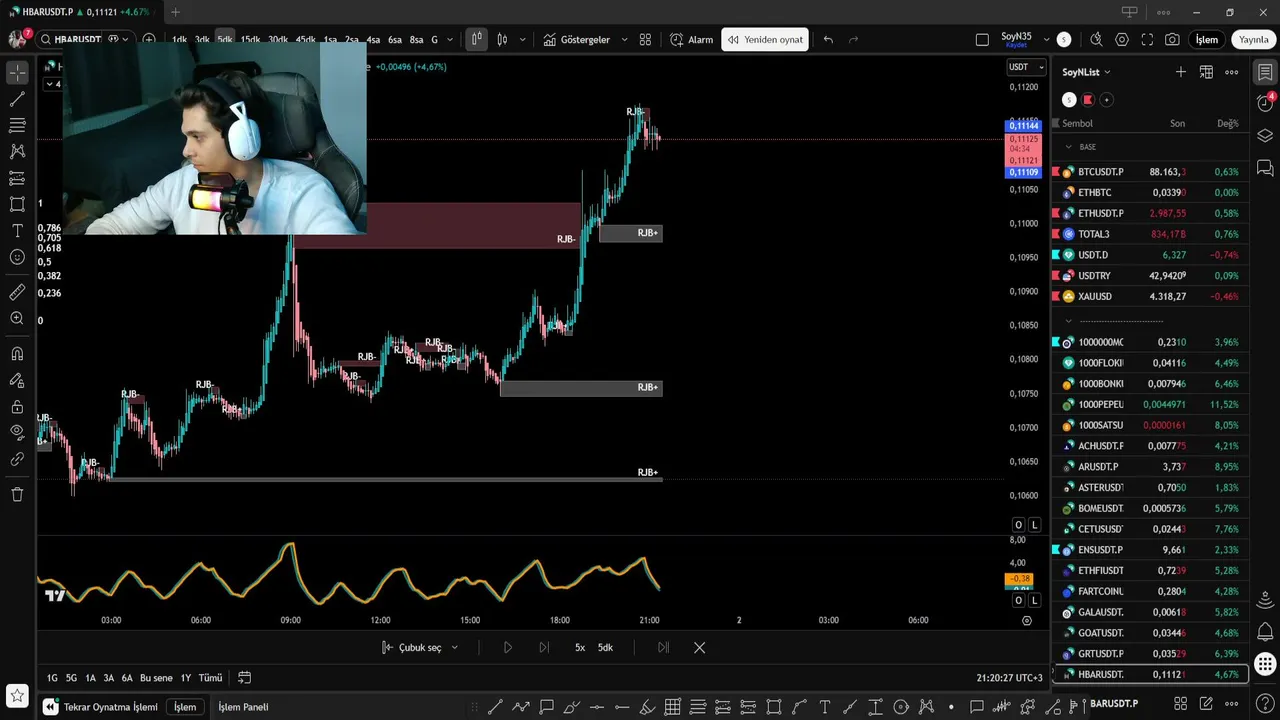Select the ruler measure tool
The width and height of the screenshot is (1280, 720).
click(x=17, y=292)
